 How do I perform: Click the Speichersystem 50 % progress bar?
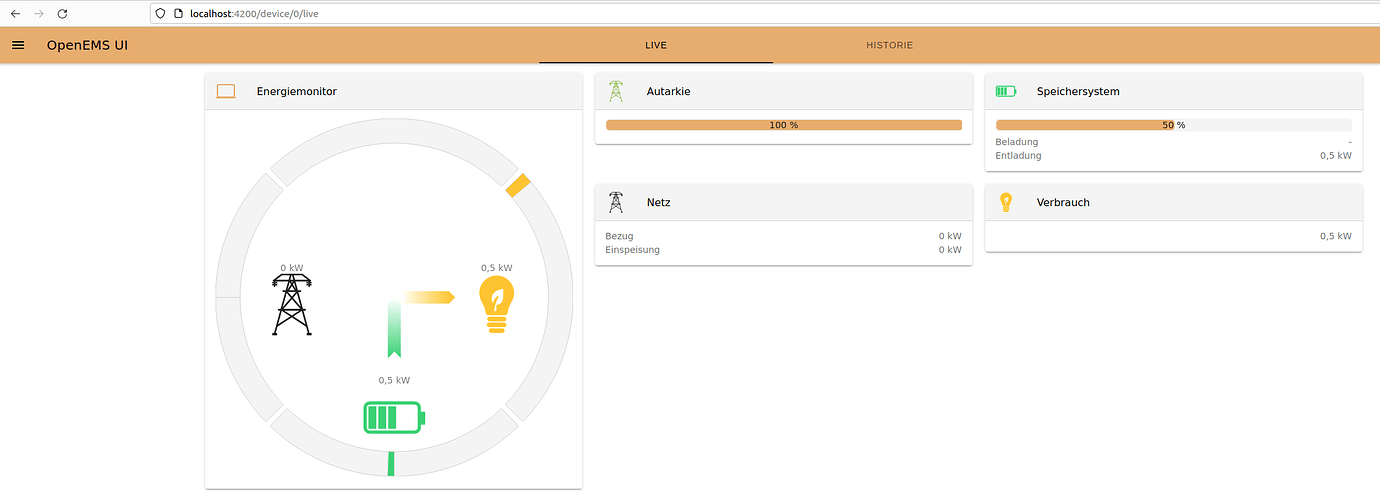[x=1173, y=125]
